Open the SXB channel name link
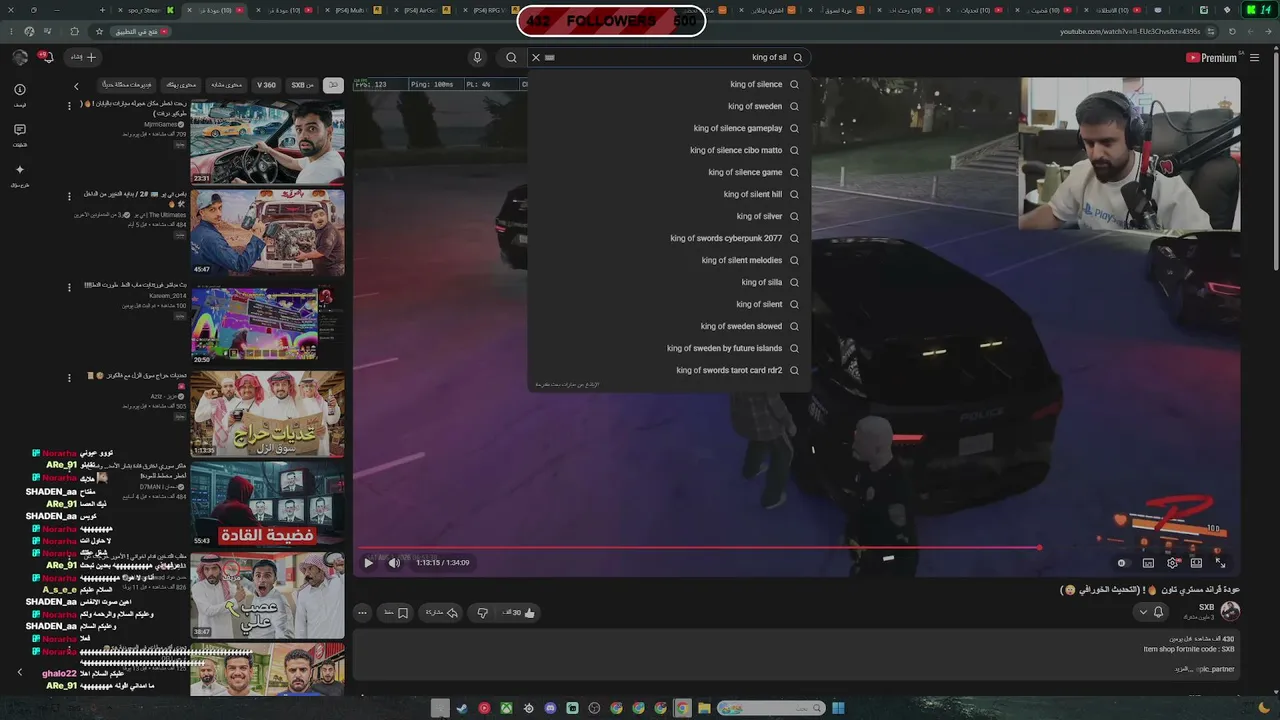Viewport: 1280px width, 720px height. [1206, 607]
